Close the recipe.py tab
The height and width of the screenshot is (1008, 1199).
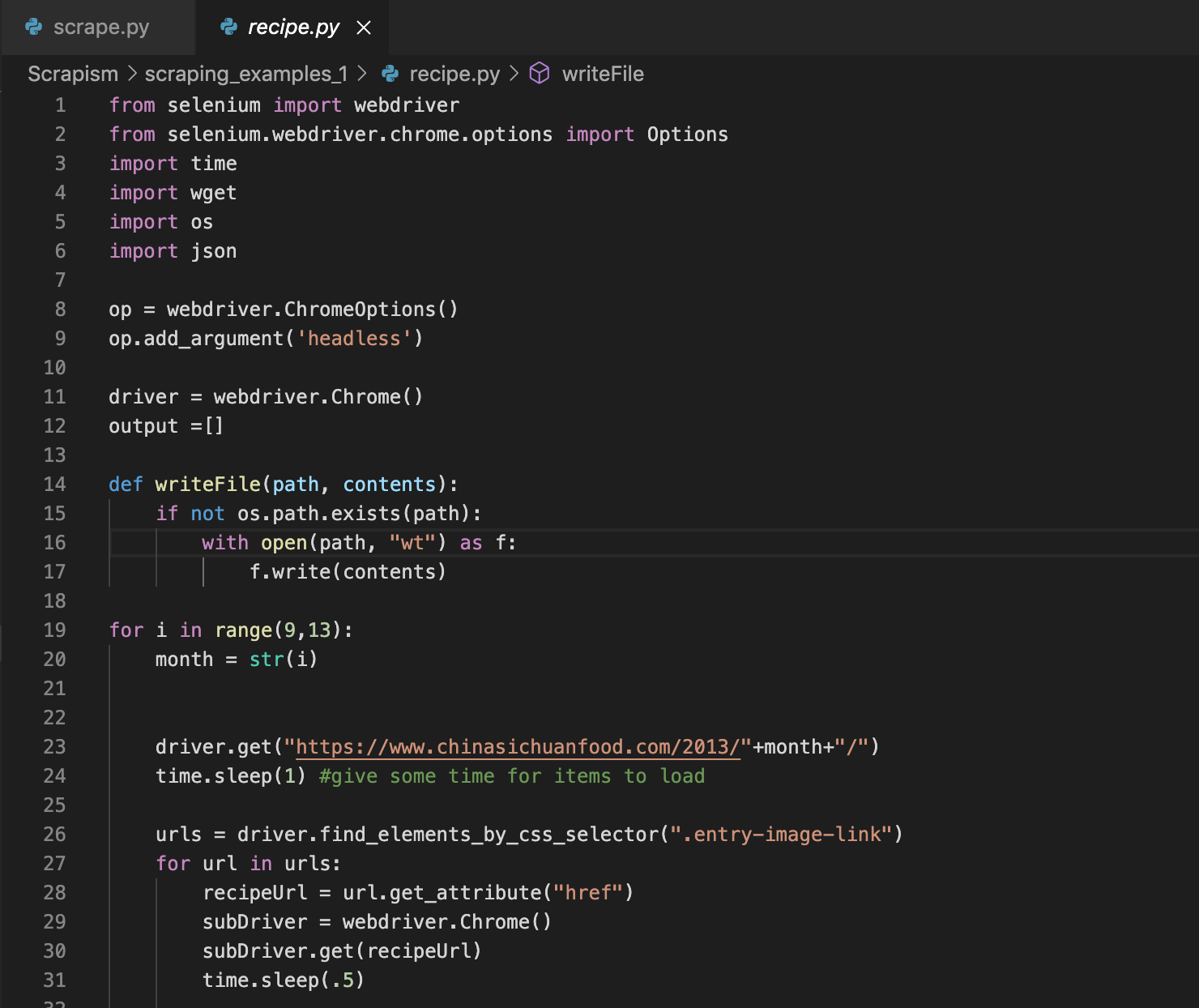(x=364, y=28)
